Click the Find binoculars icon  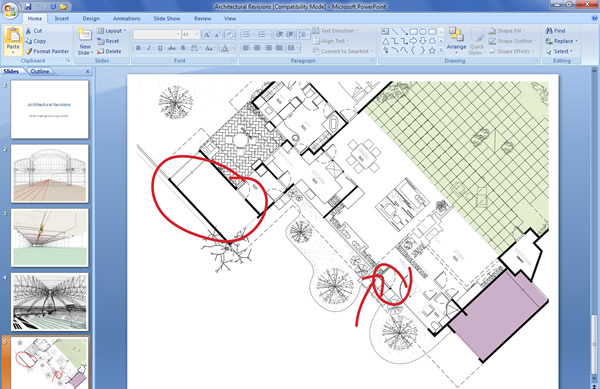point(549,31)
